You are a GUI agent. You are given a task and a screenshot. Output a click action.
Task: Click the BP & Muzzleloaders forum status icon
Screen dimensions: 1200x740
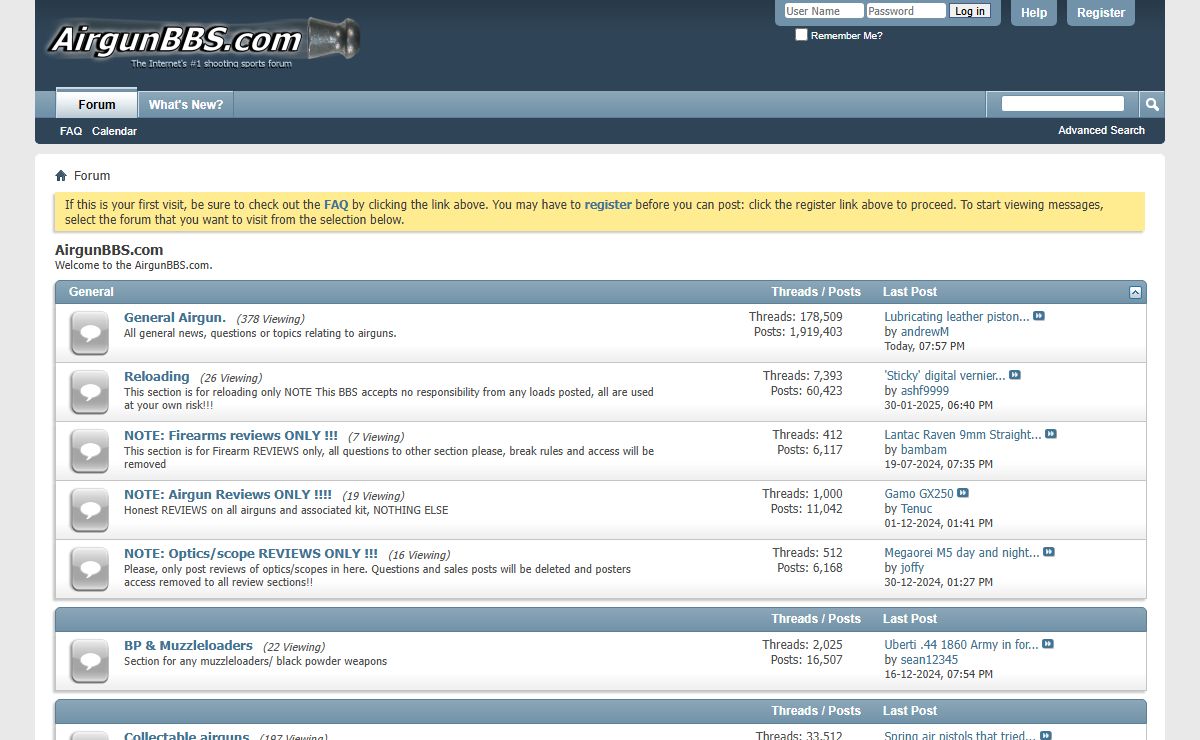tap(90, 661)
